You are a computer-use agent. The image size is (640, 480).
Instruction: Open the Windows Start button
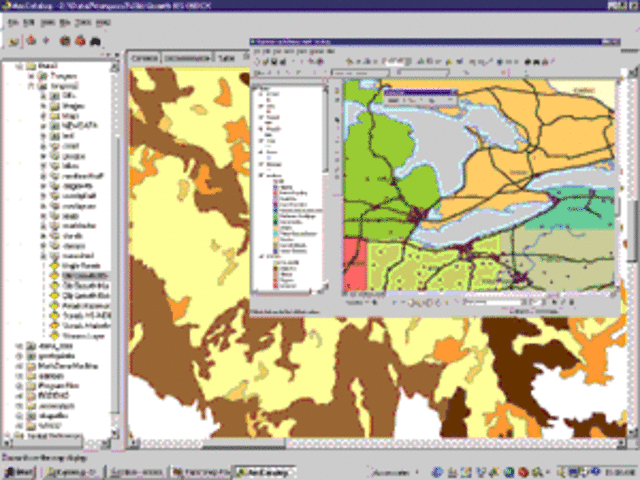[x=19, y=472]
